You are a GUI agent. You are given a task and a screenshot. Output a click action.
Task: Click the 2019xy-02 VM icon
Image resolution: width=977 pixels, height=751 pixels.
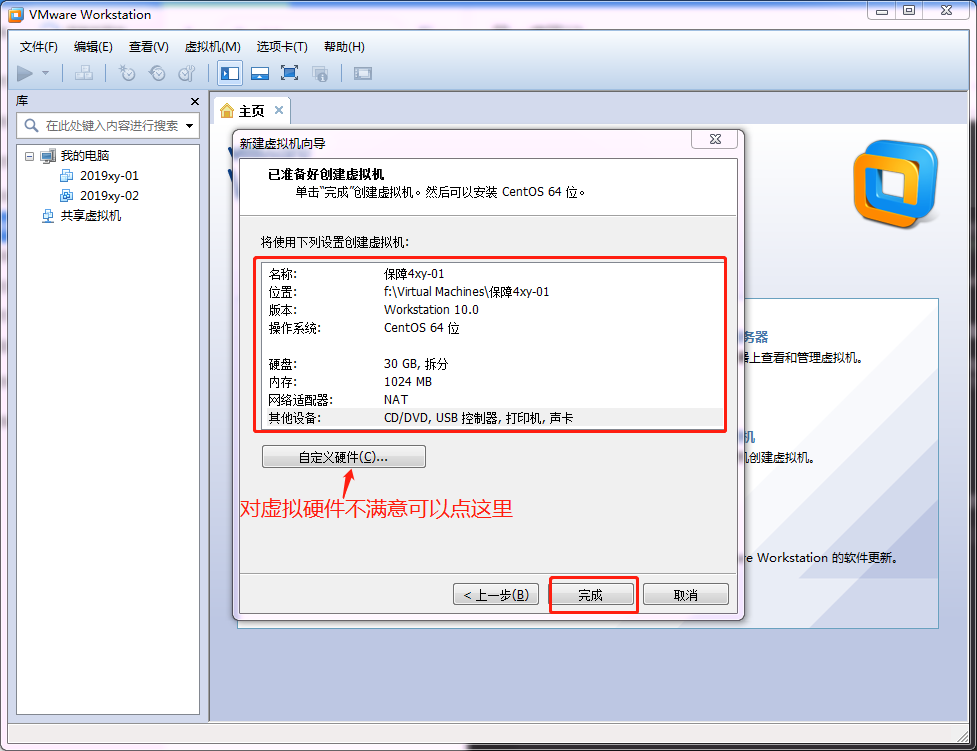(x=66, y=196)
